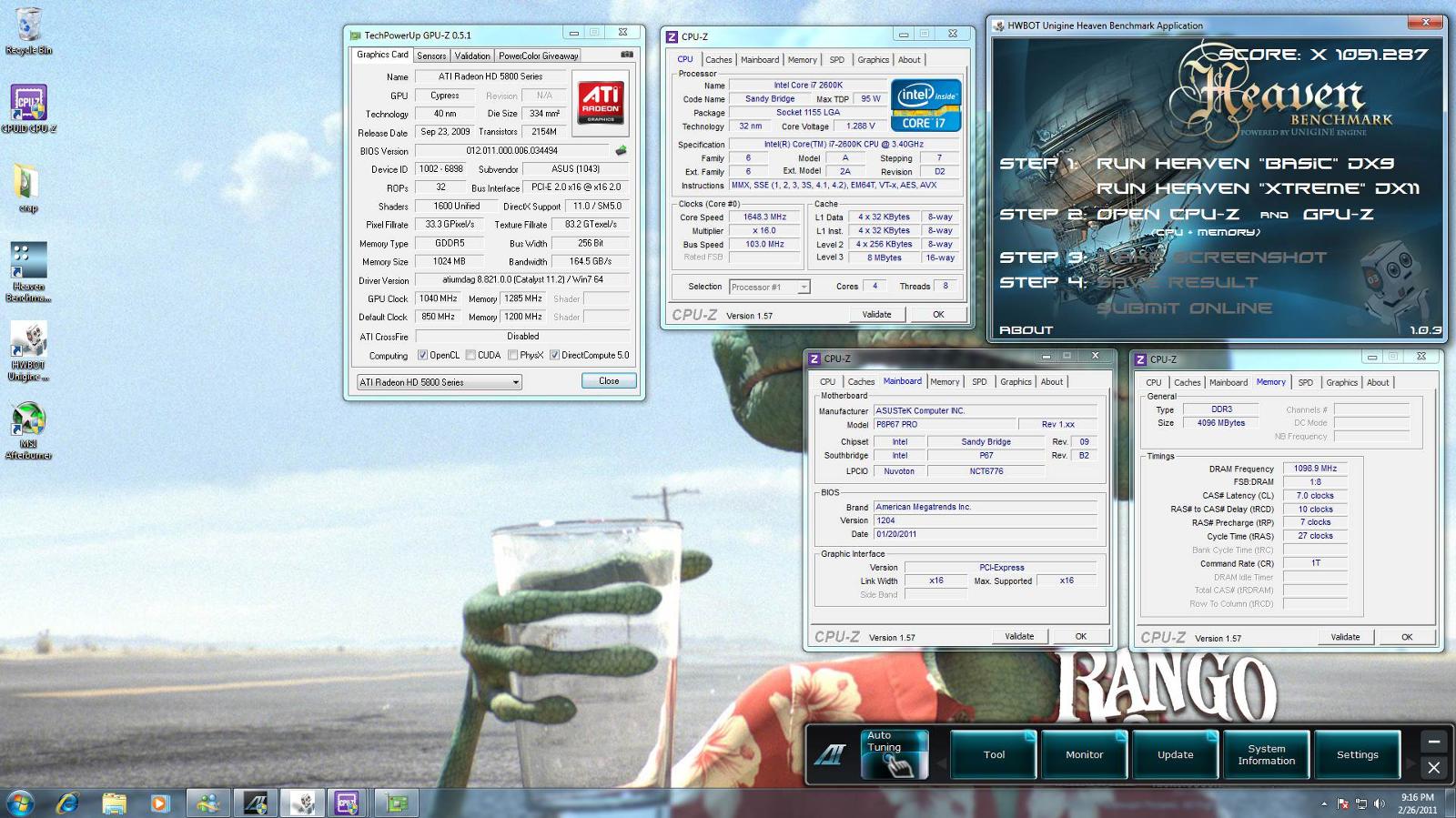Screen dimensions: 1456x818
Task: Open Graphics tab in the Memory CPU-Z window
Action: click(x=1341, y=383)
